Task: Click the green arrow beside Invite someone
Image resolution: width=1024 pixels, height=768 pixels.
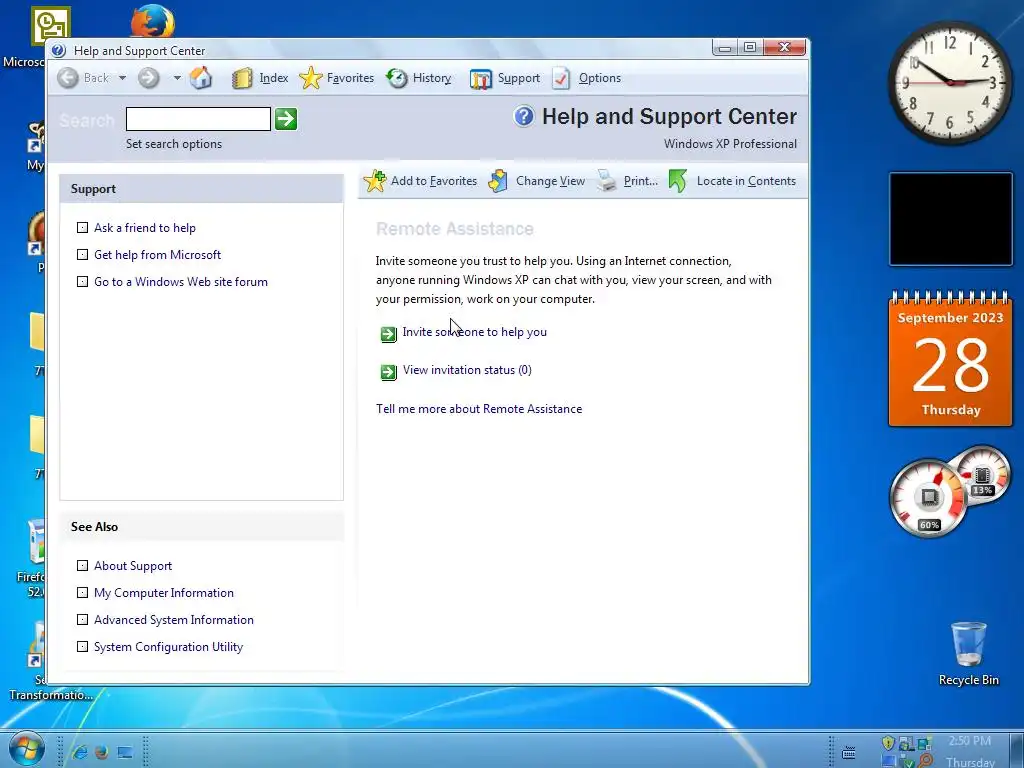Action: [x=389, y=334]
